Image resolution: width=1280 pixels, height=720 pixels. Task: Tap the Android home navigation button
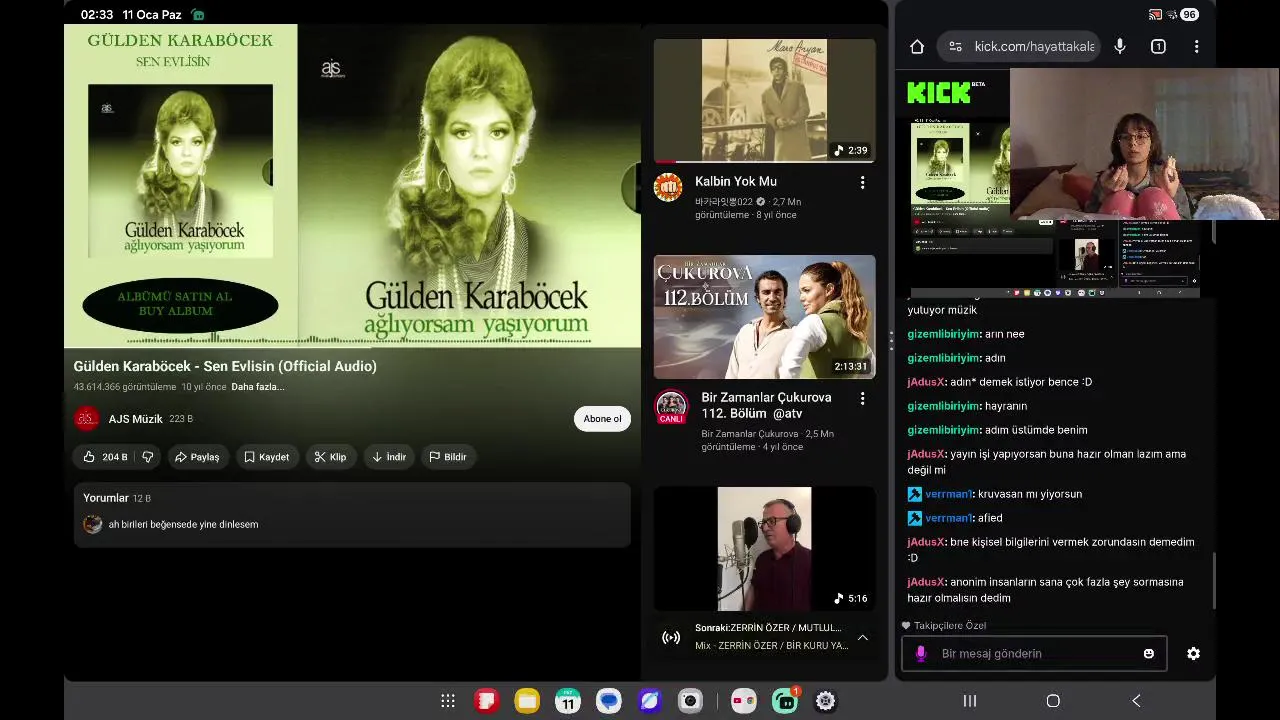(x=1053, y=701)
